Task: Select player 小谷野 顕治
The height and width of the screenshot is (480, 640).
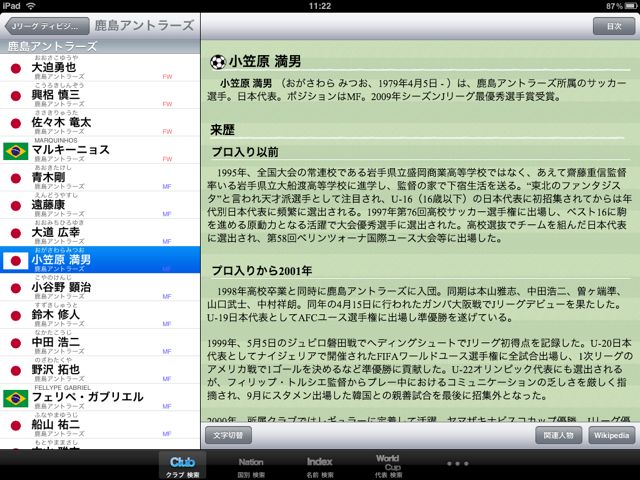Action: click(100, 288)
